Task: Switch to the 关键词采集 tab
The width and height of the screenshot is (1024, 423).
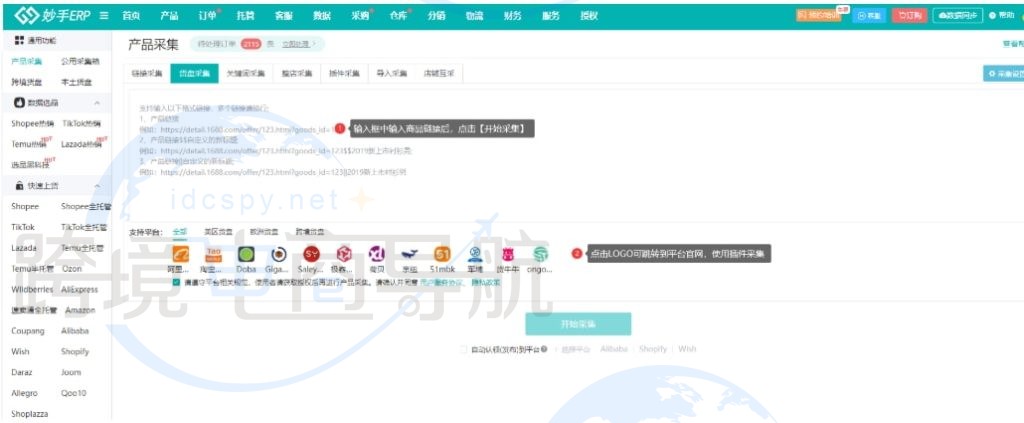Action: click(x=245, y=74)
